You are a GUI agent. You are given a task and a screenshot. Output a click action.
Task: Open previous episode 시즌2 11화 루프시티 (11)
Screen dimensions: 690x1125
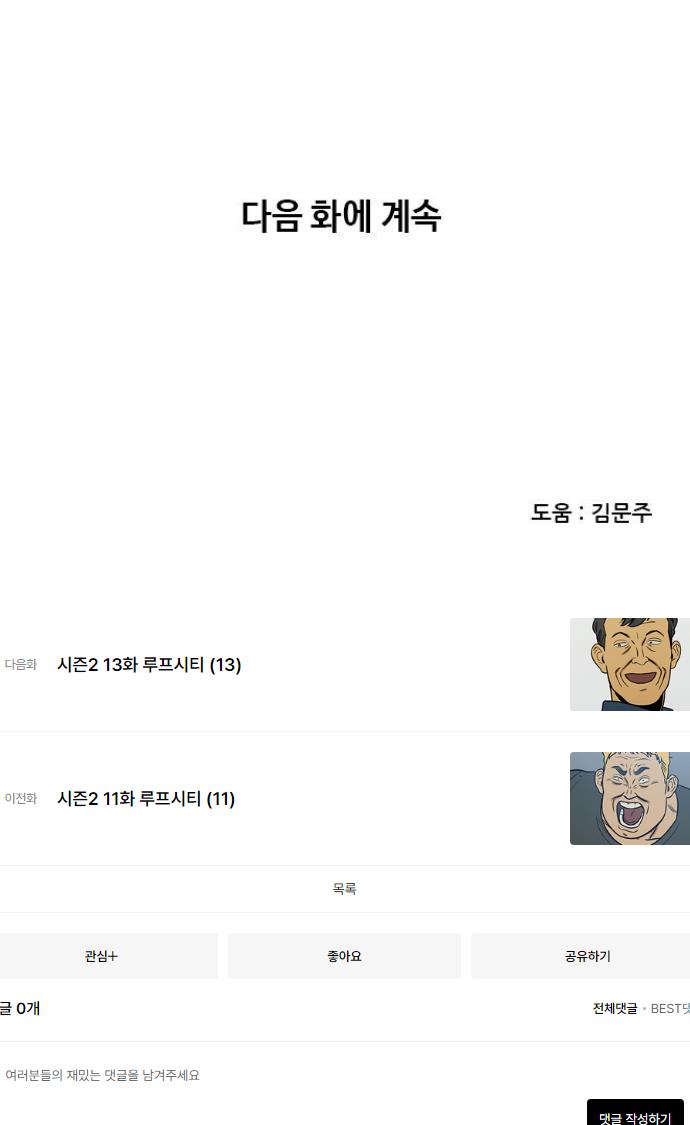(146, 799)
